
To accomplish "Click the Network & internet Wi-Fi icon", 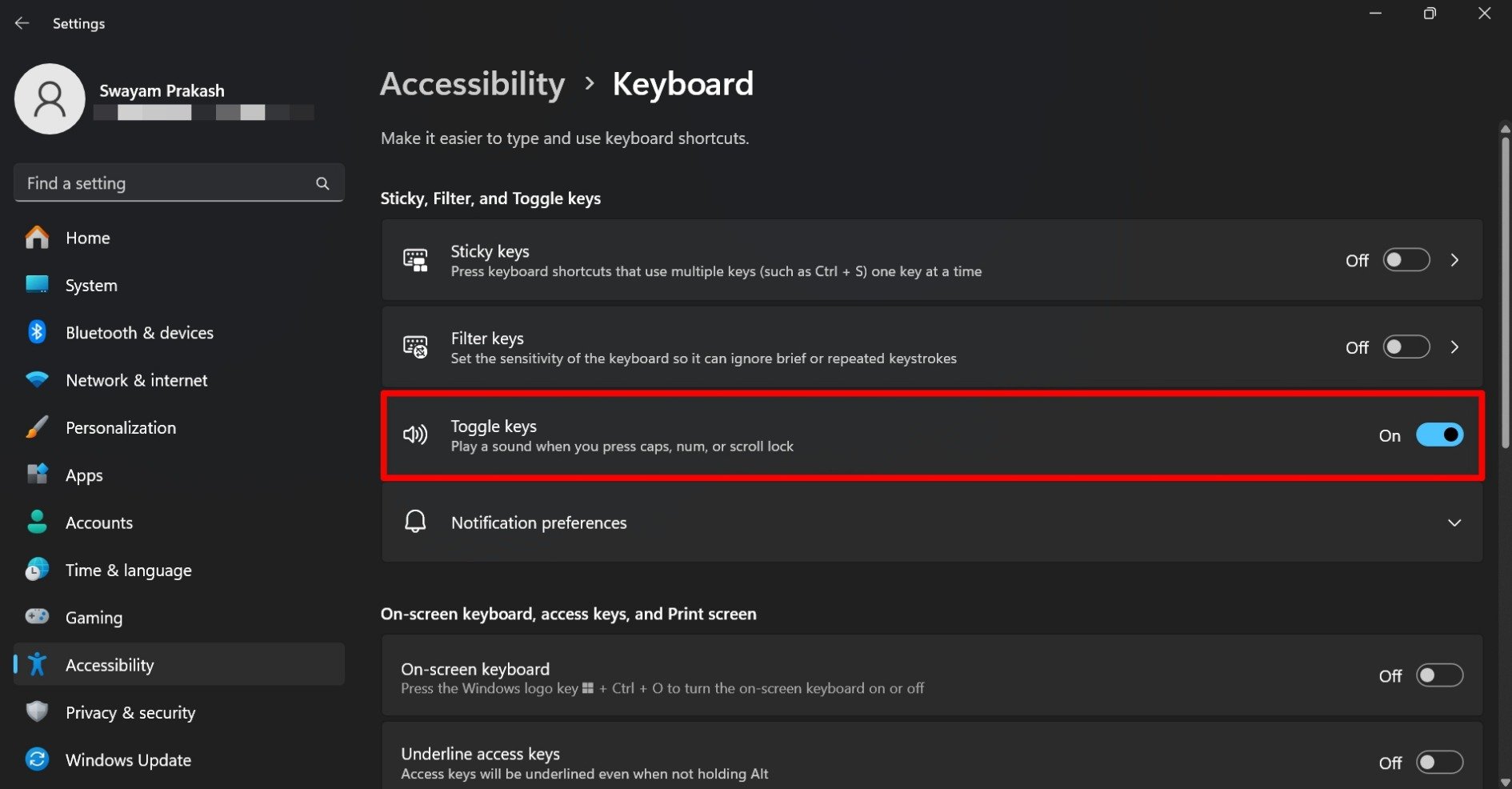I will click(x=37, y=380).
